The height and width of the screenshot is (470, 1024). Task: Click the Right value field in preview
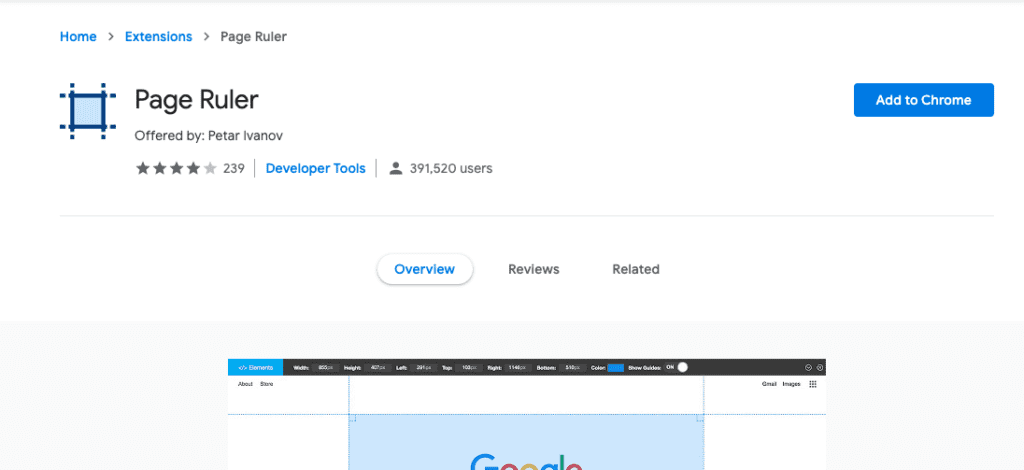click(x=519, y=368)
